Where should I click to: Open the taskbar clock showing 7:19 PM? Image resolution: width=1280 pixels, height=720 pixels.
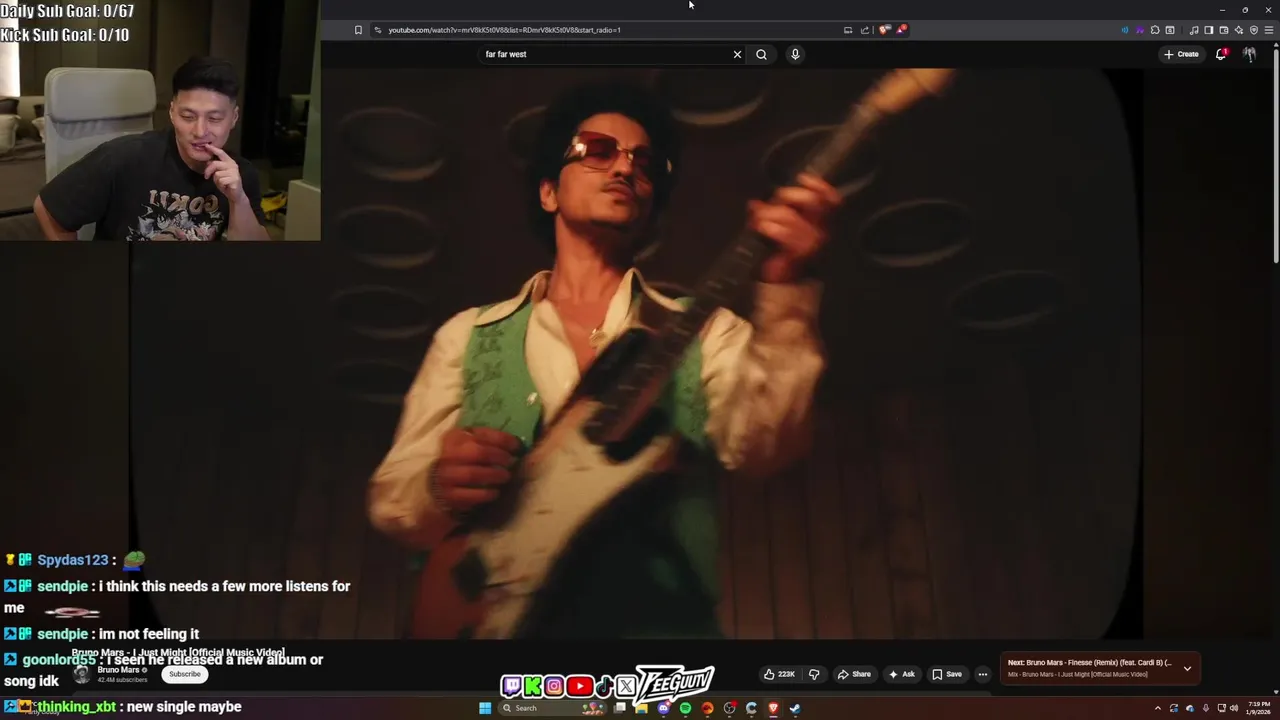coord(1258,708)
